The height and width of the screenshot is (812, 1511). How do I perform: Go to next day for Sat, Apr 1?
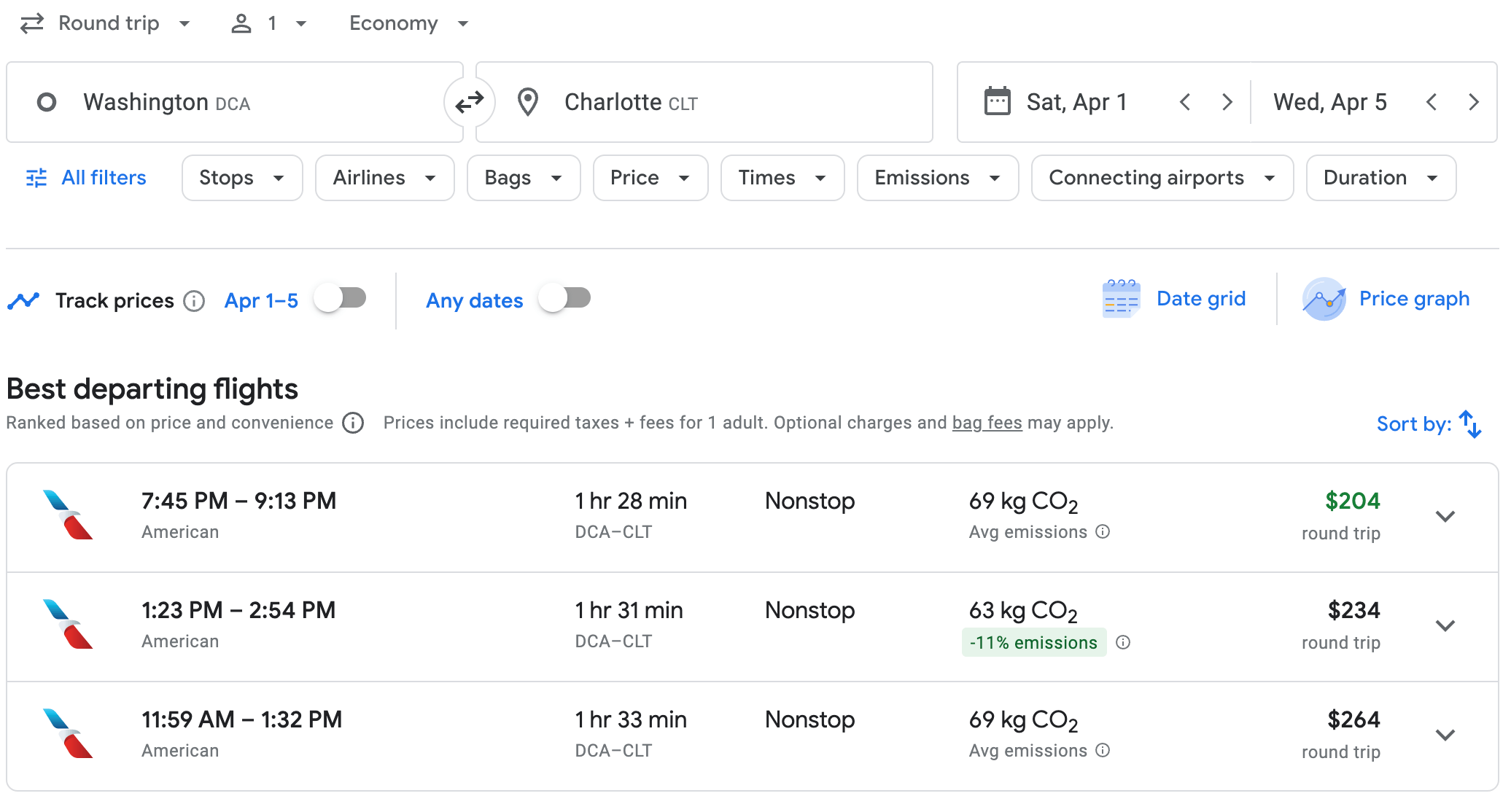[x=1227, y=102]
